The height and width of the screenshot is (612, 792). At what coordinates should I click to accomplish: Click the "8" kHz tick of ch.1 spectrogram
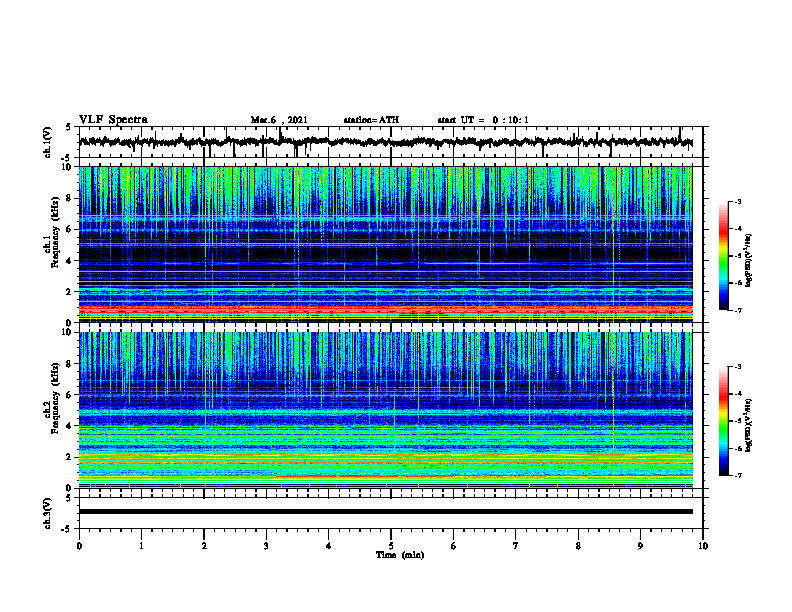pyautogui.click(x=71, y=198)
